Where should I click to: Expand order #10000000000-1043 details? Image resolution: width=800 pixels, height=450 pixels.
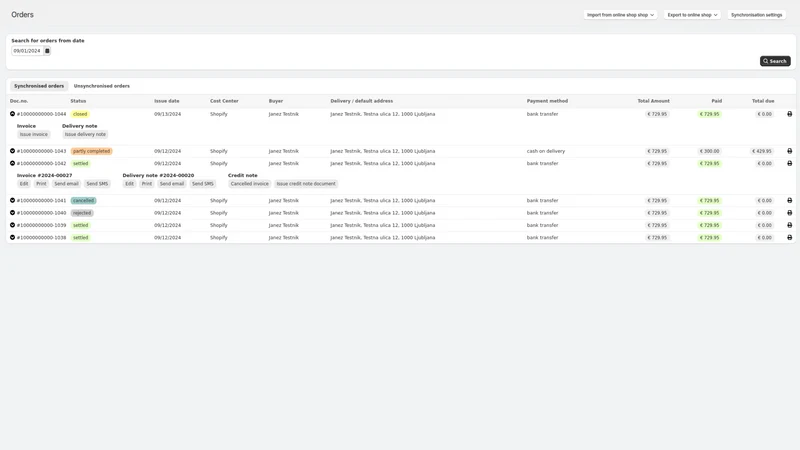click(12, 151)
